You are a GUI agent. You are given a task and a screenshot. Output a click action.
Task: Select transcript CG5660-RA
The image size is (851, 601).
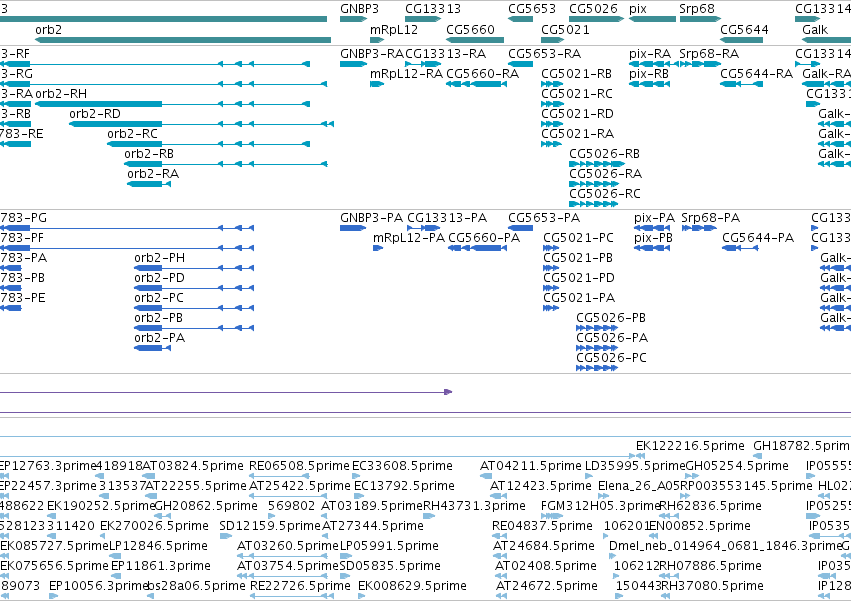point(482,74)
